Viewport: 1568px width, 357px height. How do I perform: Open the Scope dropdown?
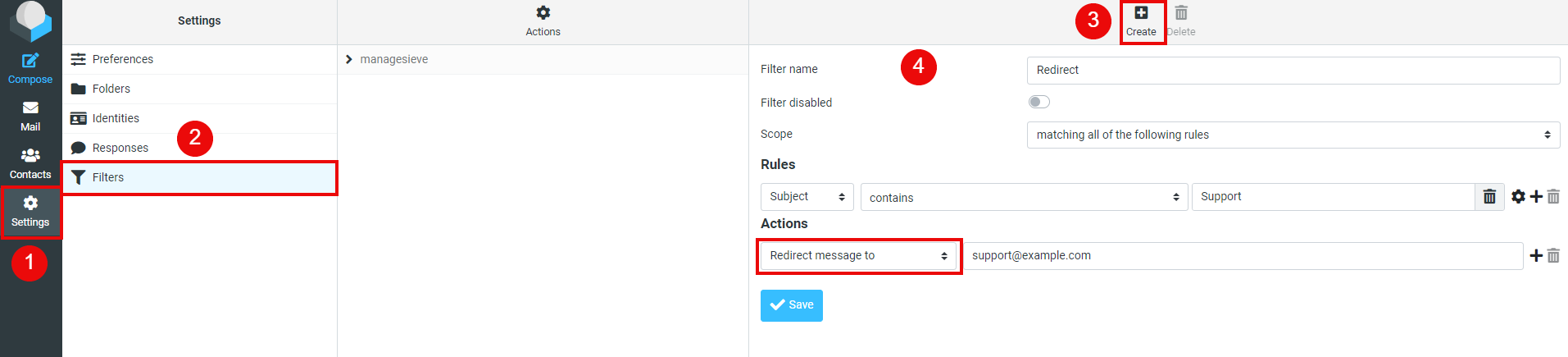pyautogui.click(x=1293, y=135)
